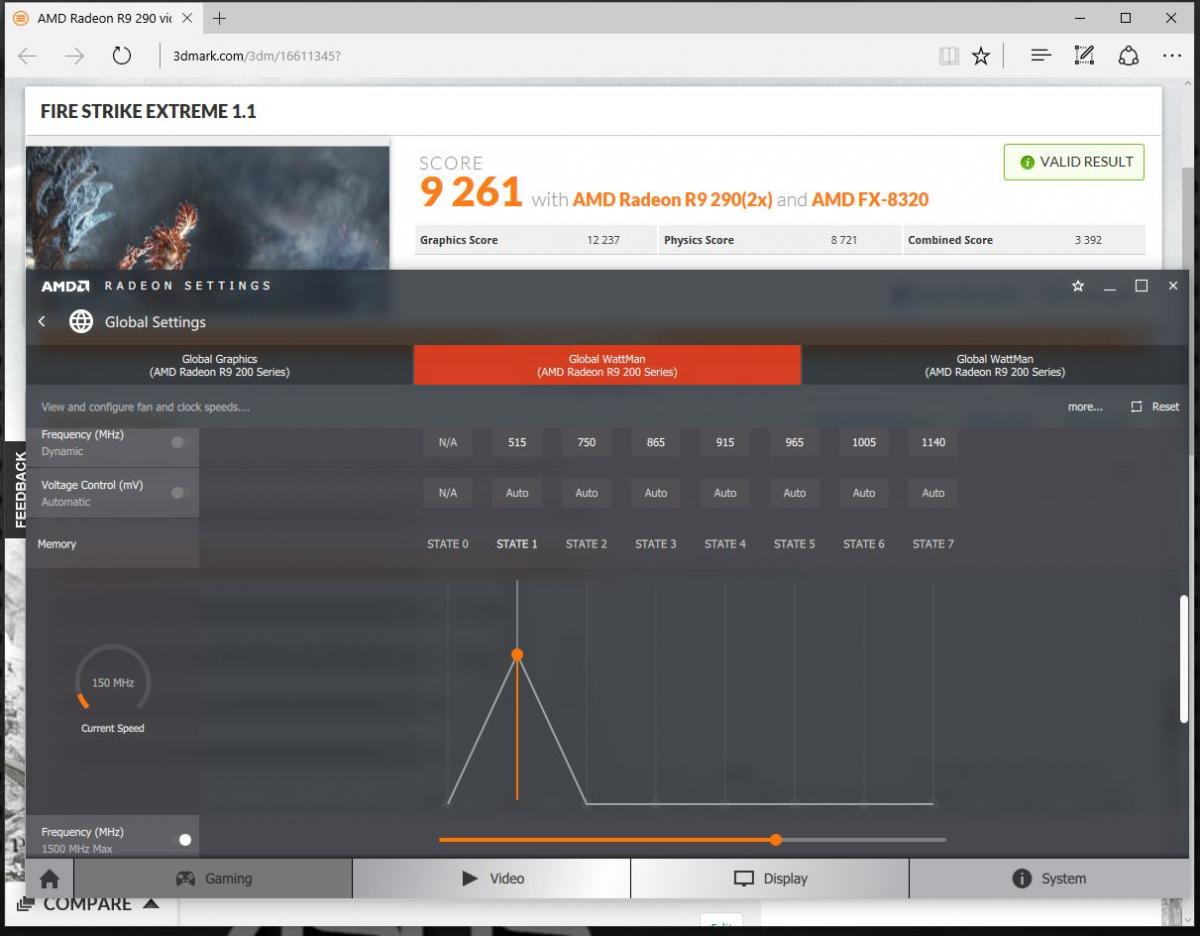Click the 515 frequency field
The height and width of the screenshot is (936, 1200).
tap(517, 442)
